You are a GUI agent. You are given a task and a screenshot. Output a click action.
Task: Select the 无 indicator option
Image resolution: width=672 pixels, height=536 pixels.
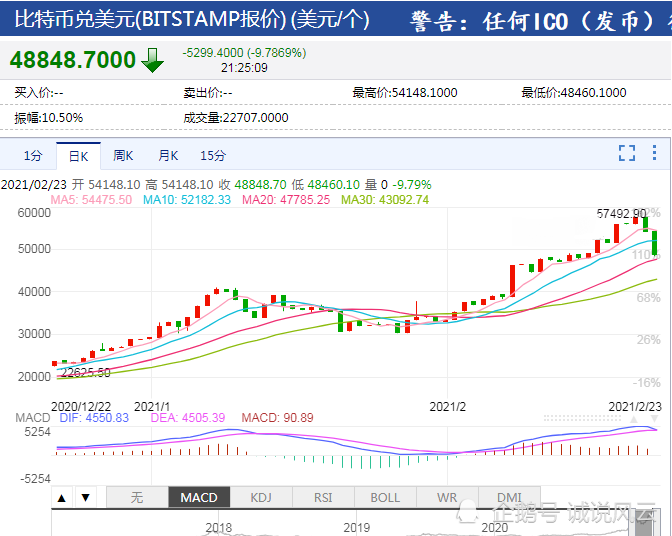(137, 497)
